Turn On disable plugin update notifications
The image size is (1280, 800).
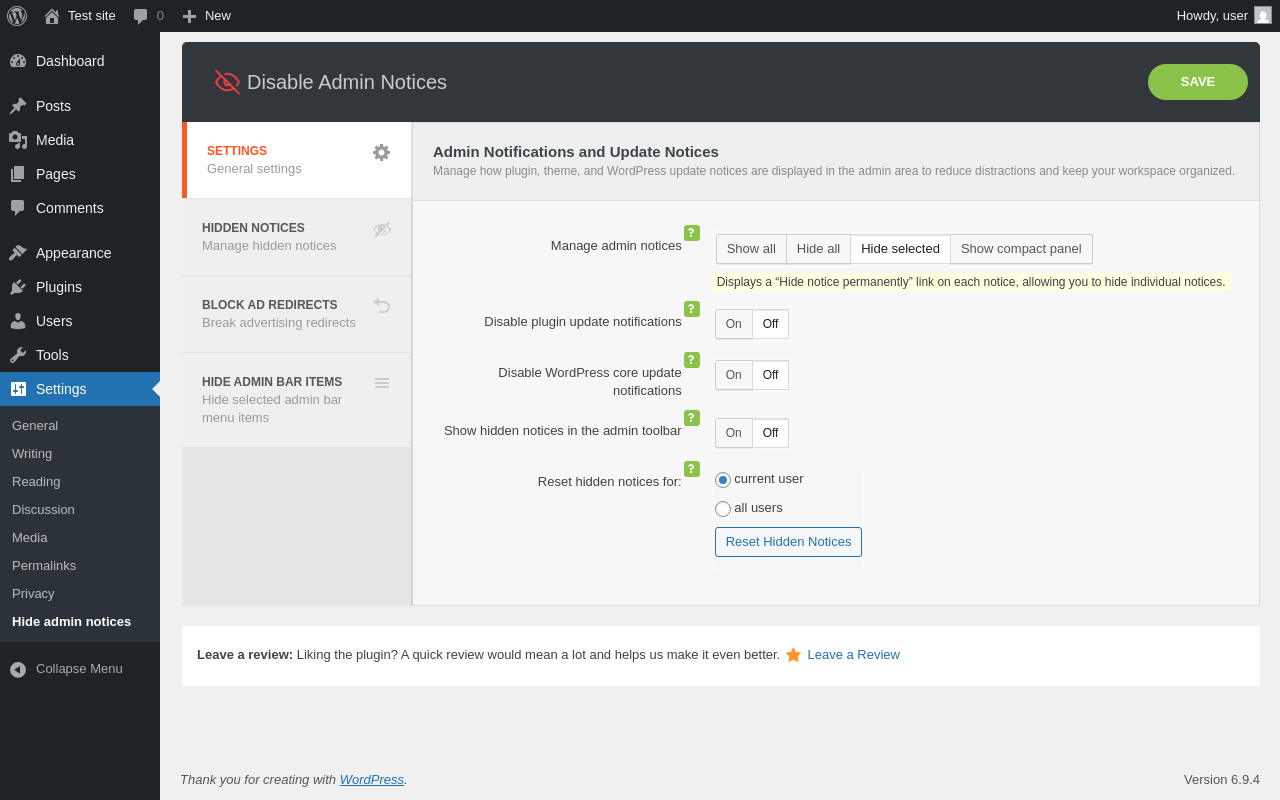[x=734, y=324]
